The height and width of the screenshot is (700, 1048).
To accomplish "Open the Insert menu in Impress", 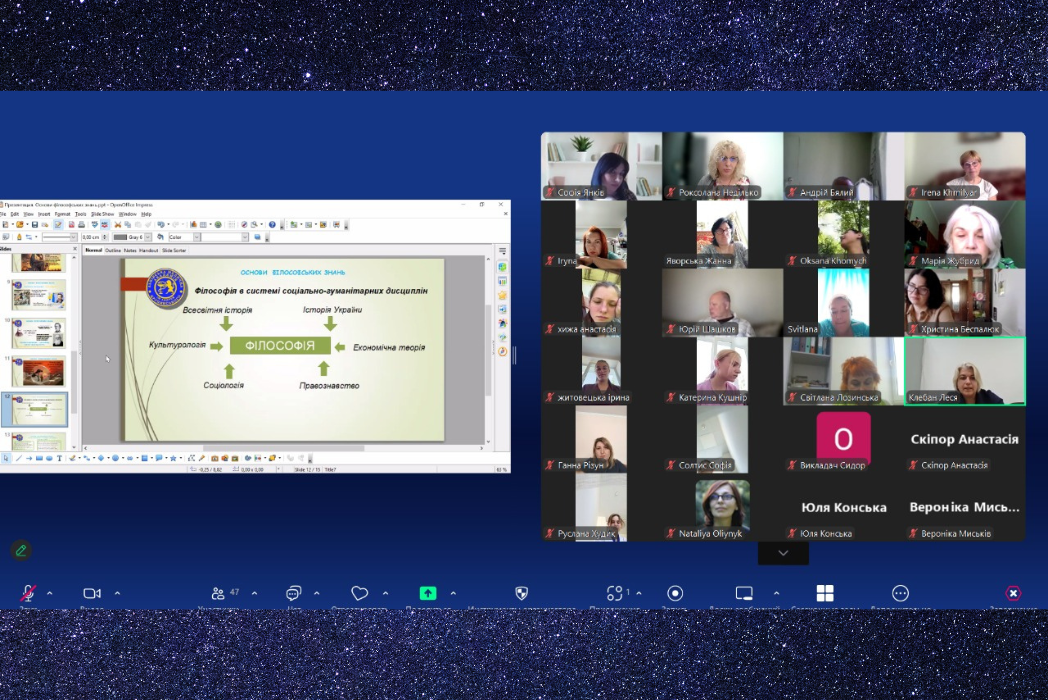I will pyautogui.click(x=44, y=214).
